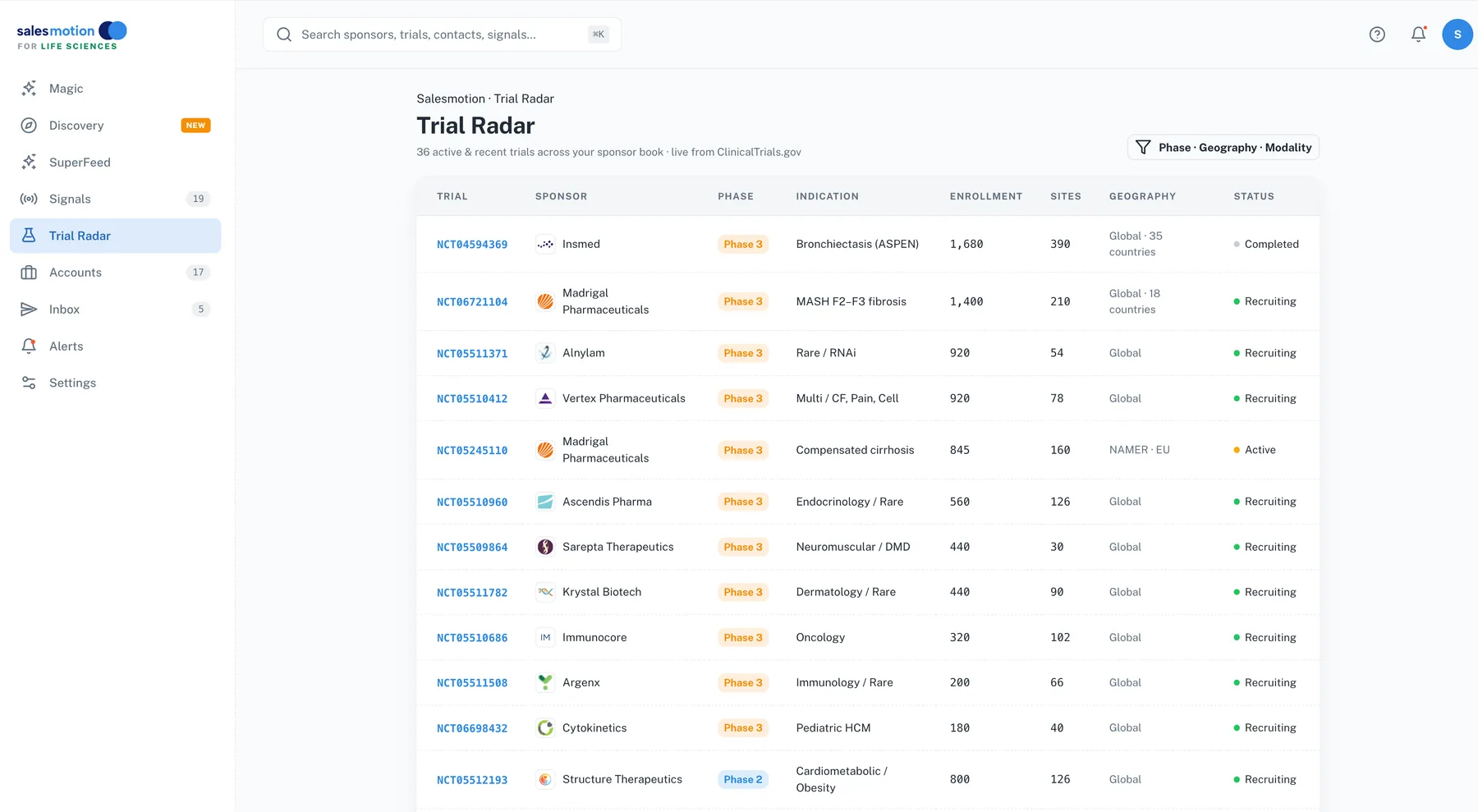
Task: Click the filter funnel icon
Action: pos(1143,147)
